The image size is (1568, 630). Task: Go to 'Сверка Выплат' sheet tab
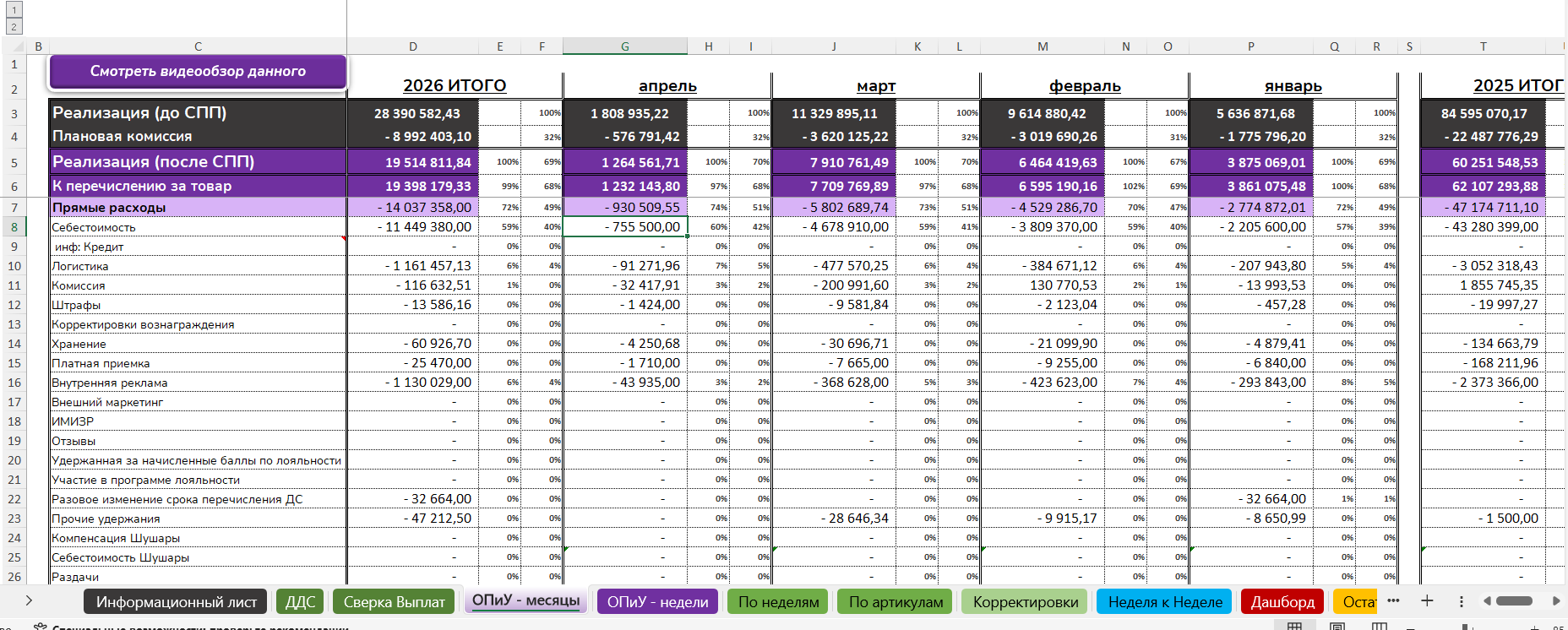pos(394,602)
